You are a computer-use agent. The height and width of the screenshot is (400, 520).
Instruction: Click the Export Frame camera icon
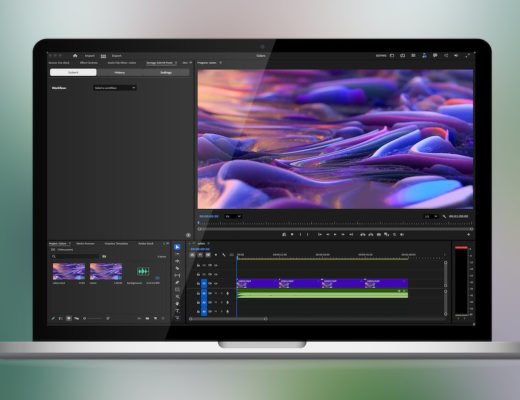[x=379, y=235]
